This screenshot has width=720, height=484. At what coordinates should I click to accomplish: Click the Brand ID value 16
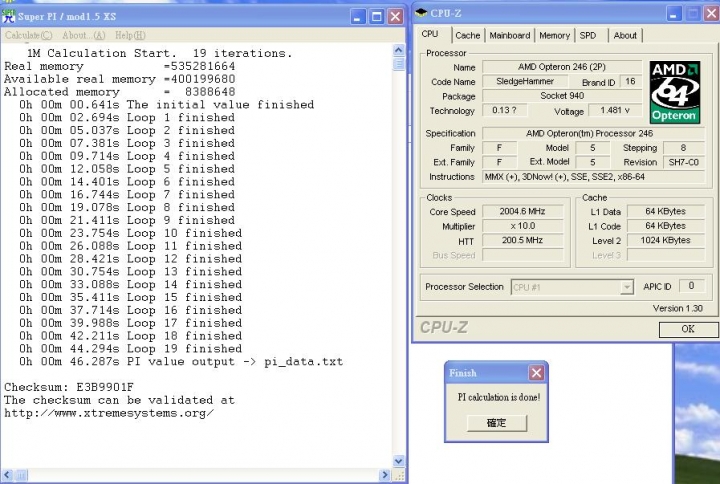630,81
